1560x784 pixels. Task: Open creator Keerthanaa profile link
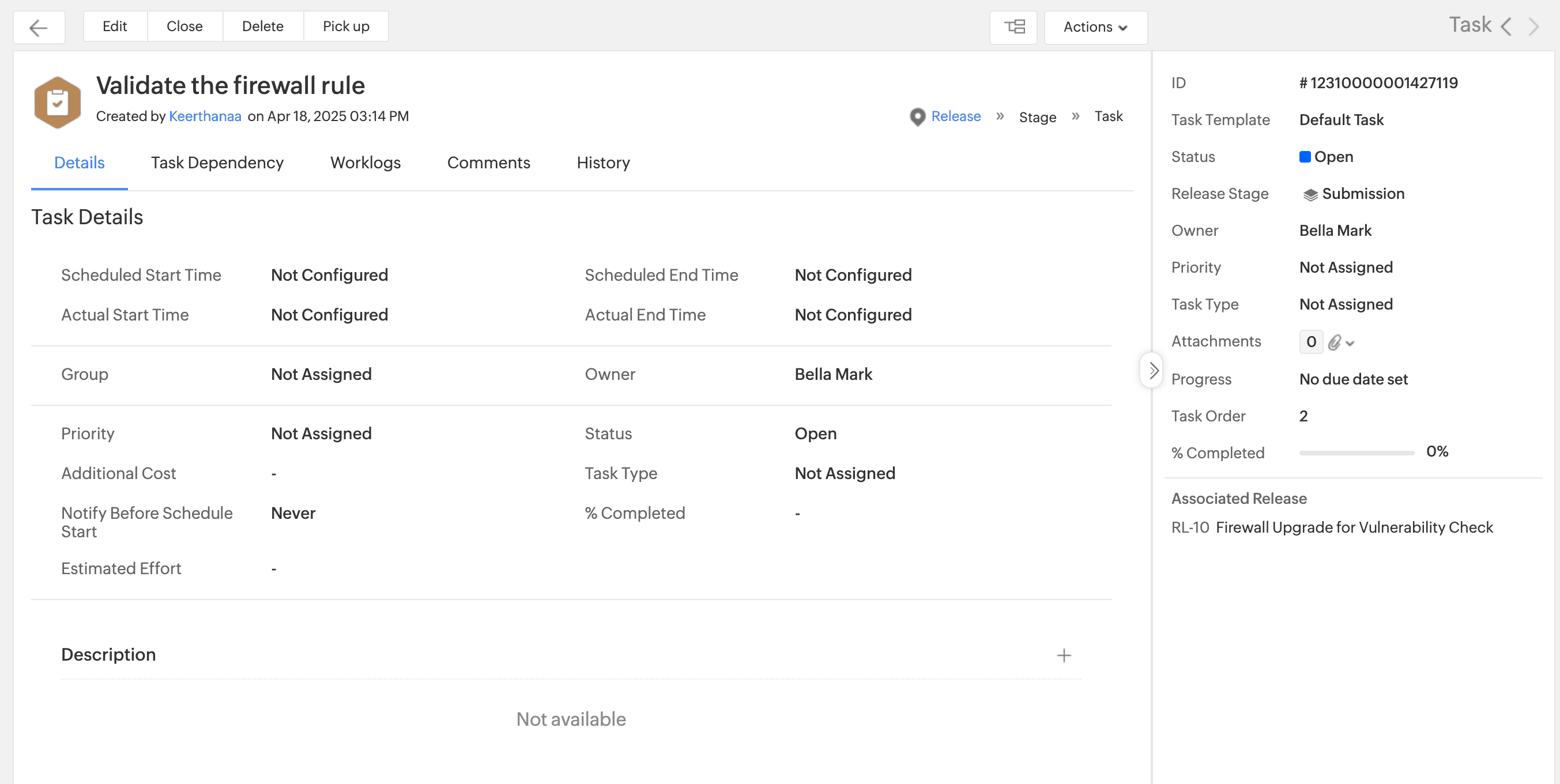click(205, 116)
